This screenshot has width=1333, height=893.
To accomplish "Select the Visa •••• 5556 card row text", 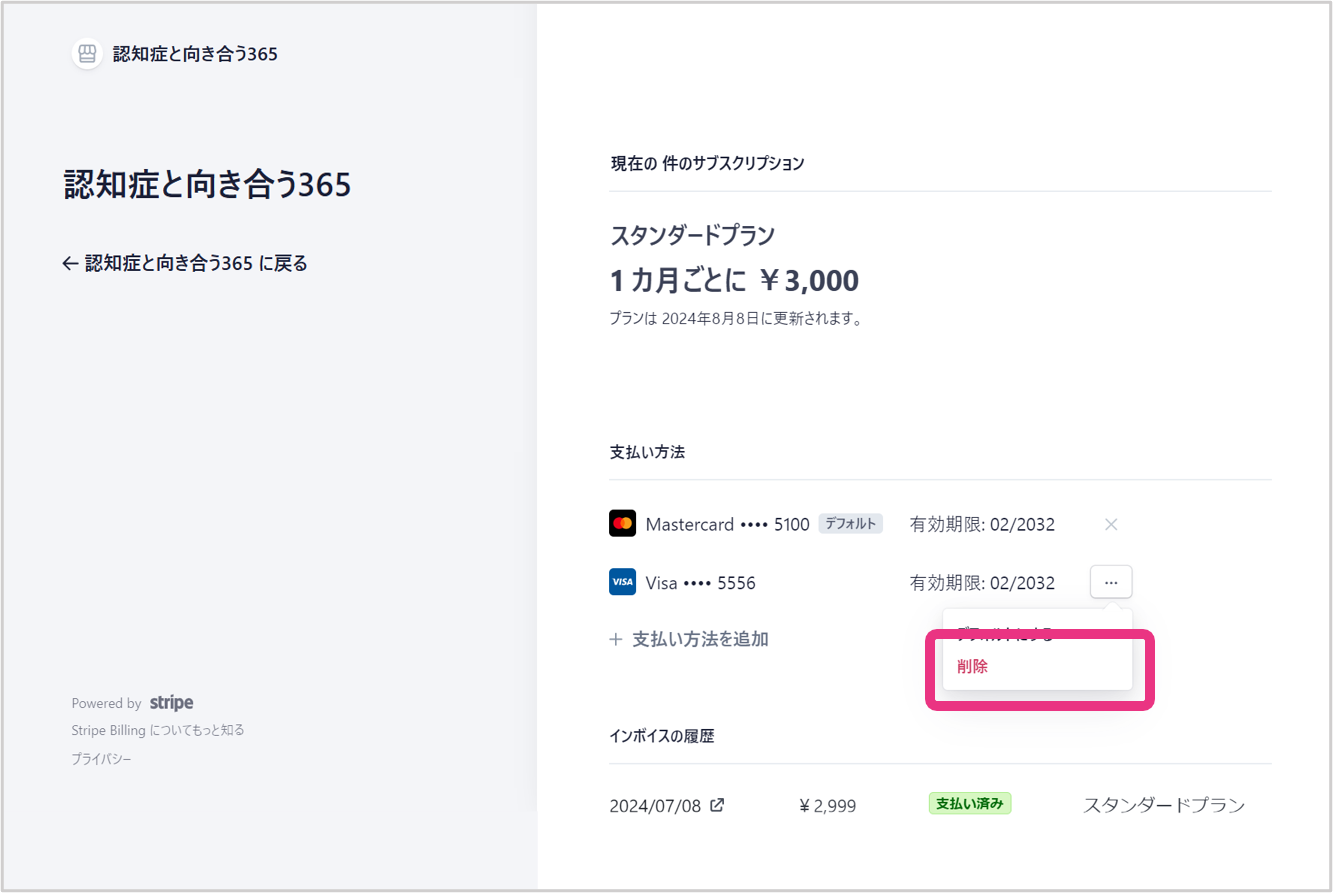I will coord(700,583).
